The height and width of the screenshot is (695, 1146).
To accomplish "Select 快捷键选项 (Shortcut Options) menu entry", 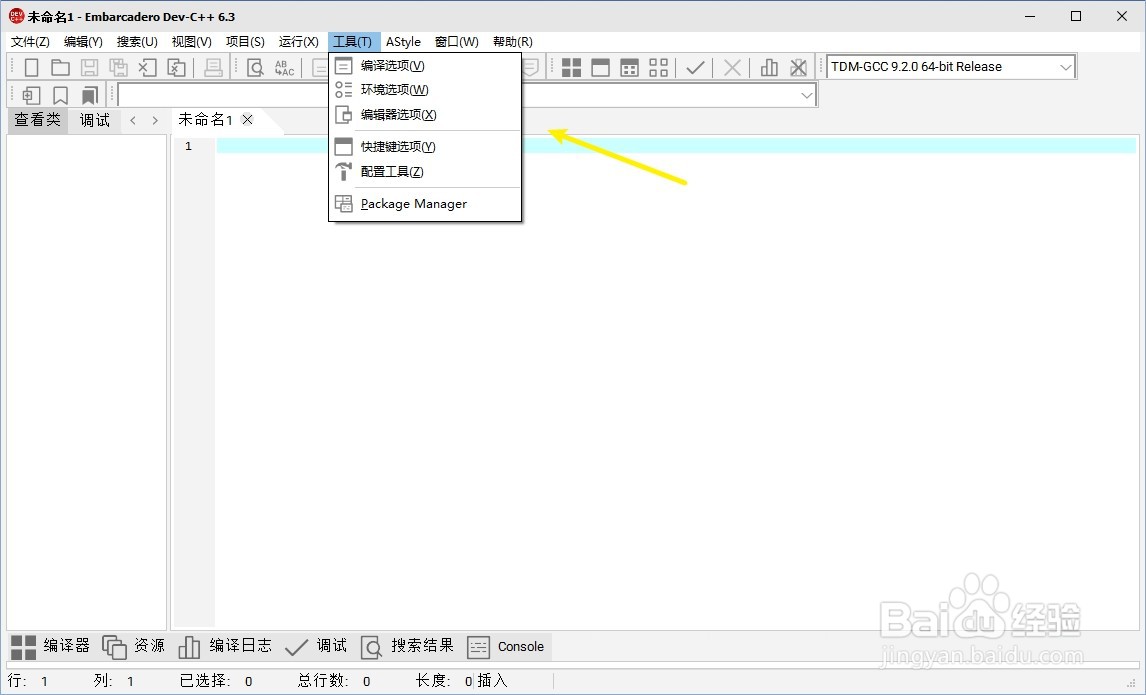I will tap(425, 147).
